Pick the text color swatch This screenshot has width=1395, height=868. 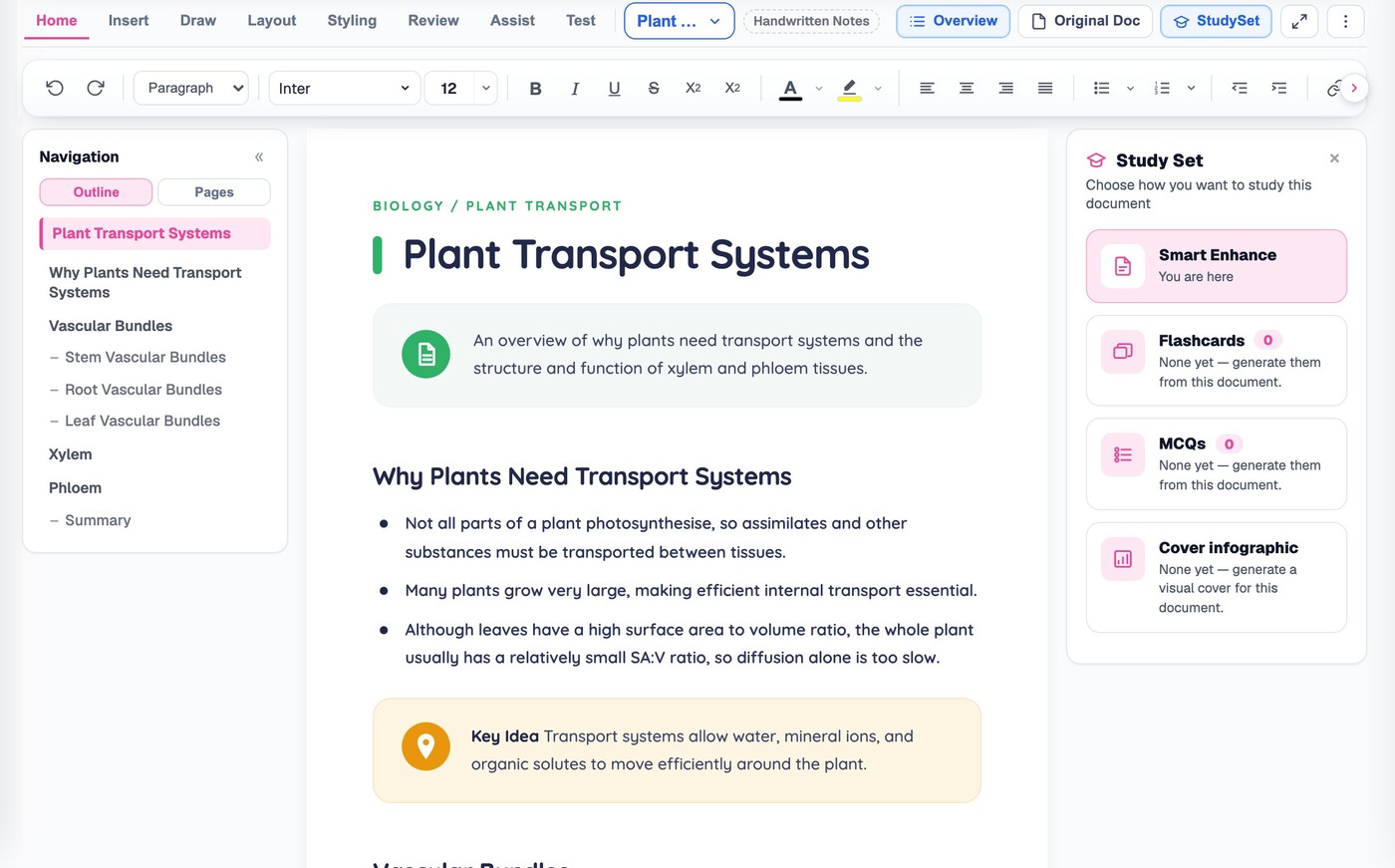(790, 88)
